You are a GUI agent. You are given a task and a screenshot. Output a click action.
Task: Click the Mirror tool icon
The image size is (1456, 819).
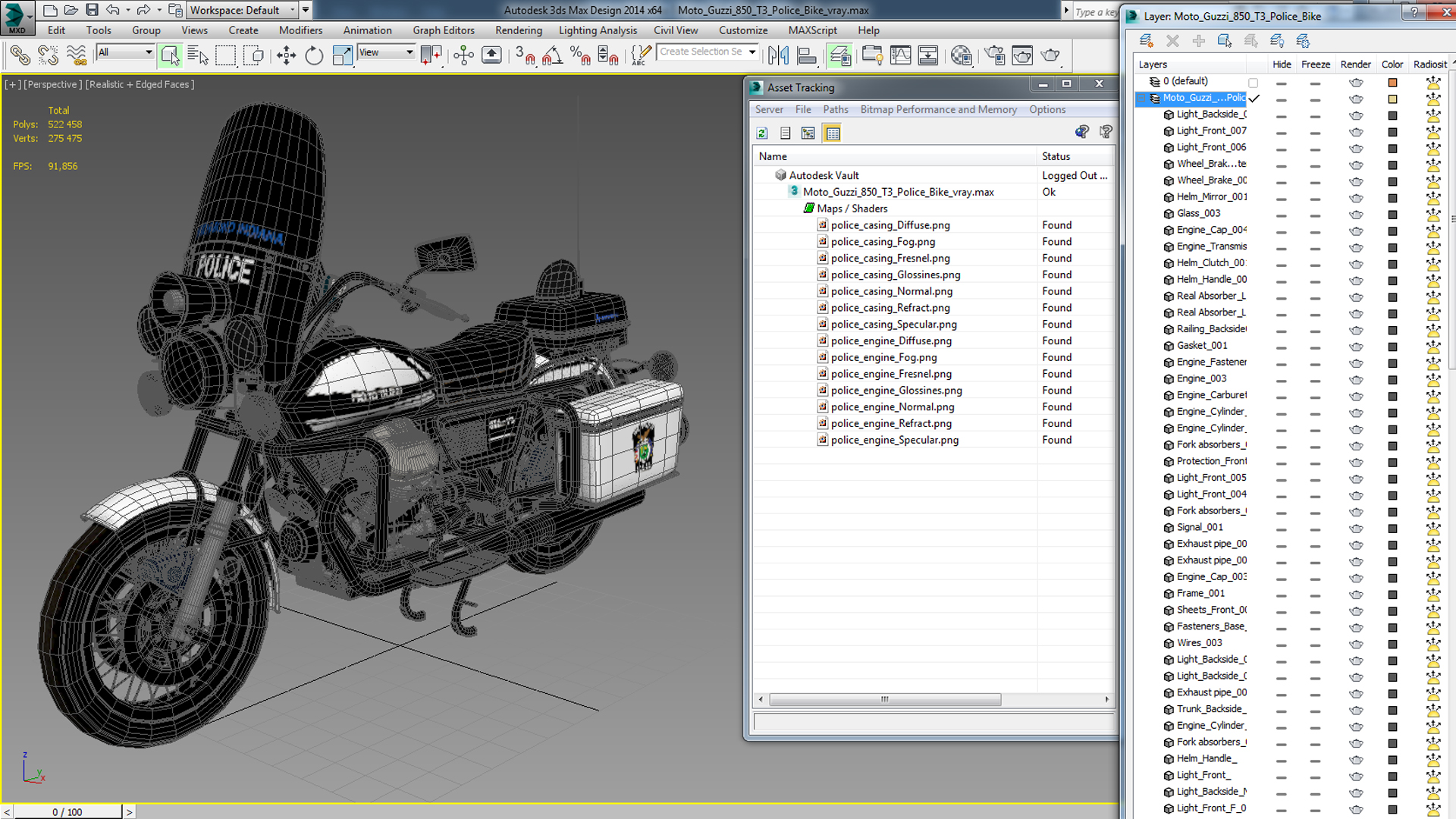[x=778, y=55]
